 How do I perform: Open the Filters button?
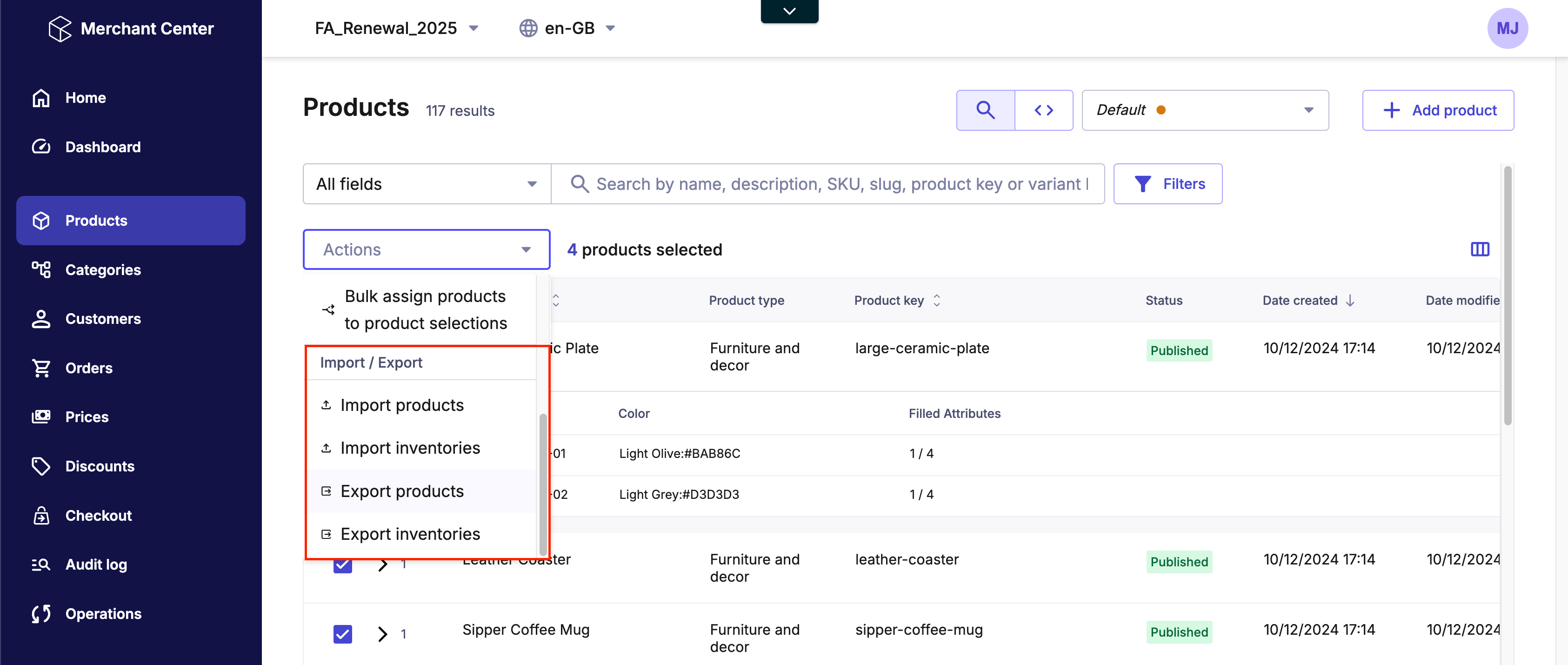1167,184
